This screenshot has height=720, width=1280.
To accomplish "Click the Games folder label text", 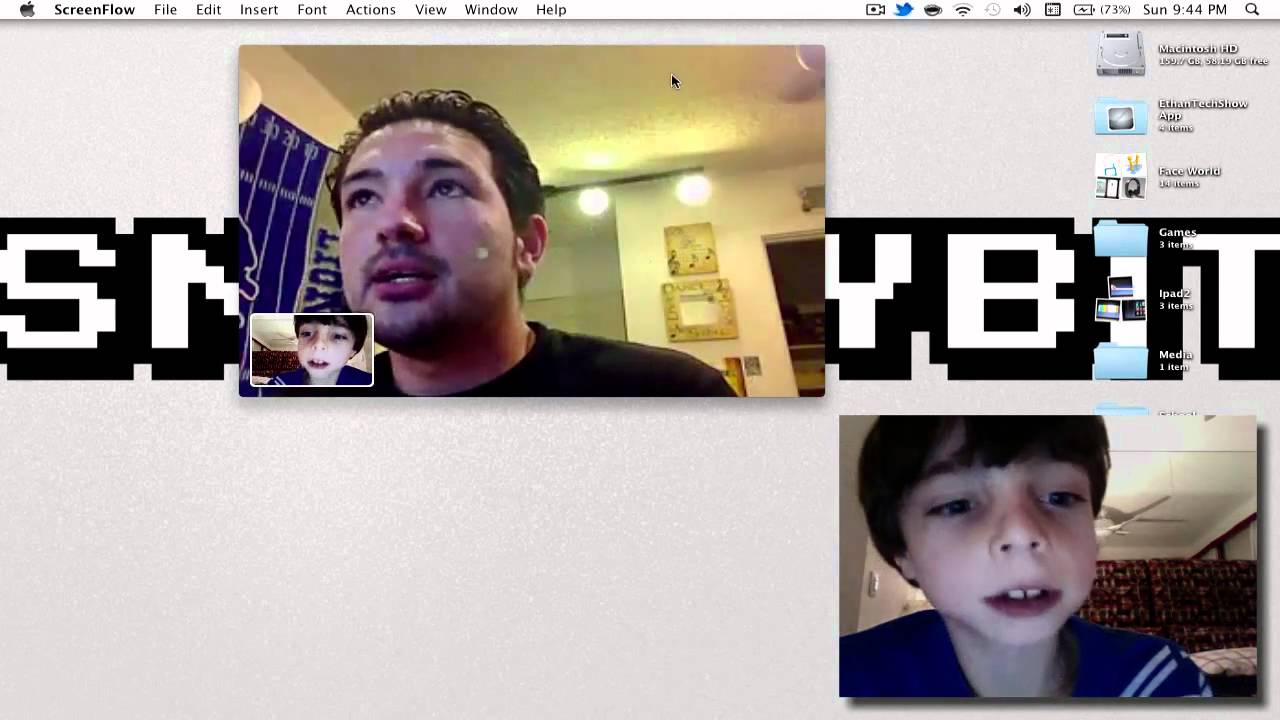I will click(1177, 232).
